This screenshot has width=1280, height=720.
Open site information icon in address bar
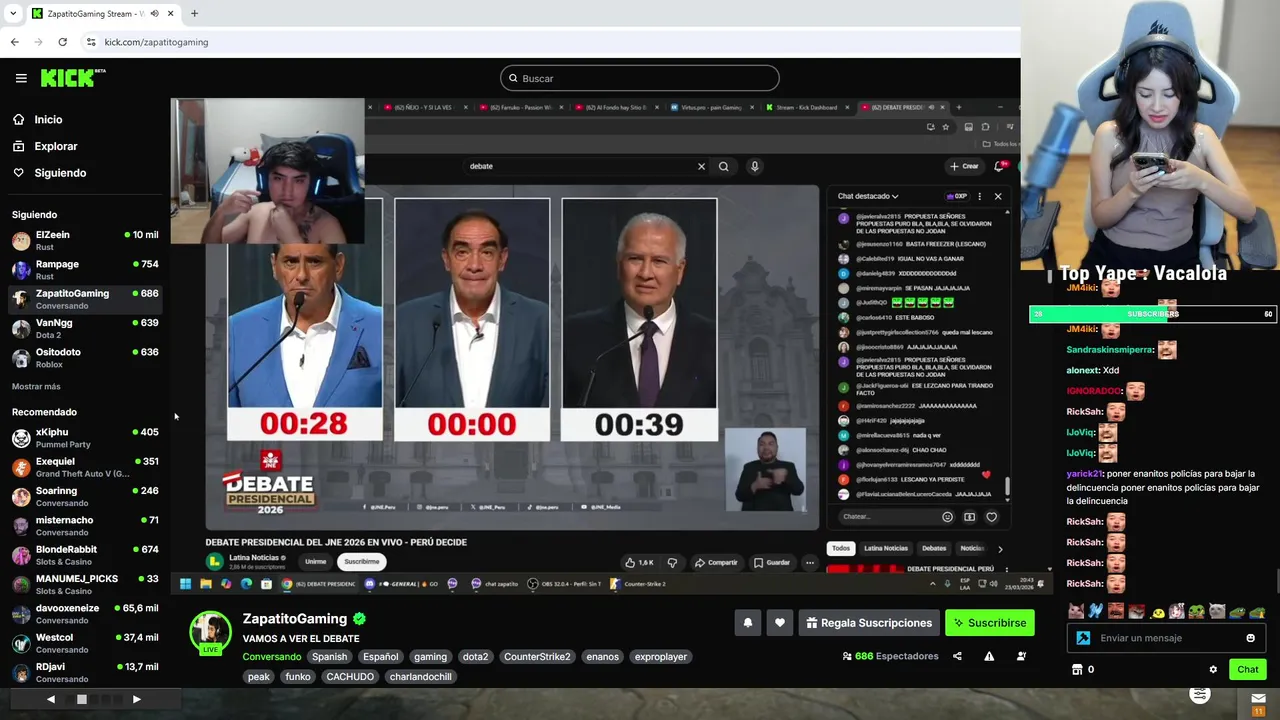pyautogui.click(x=91, y=42)
